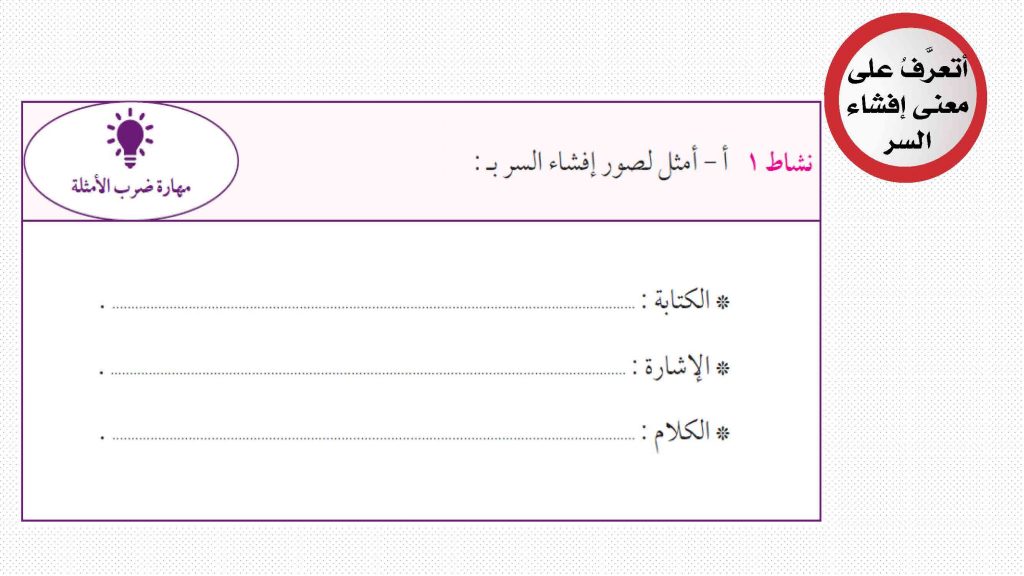Click the dotted answer line for الكتابة
Image resolution: width=1024 pixels, height=576 pixels.
(x=373, y=306)
